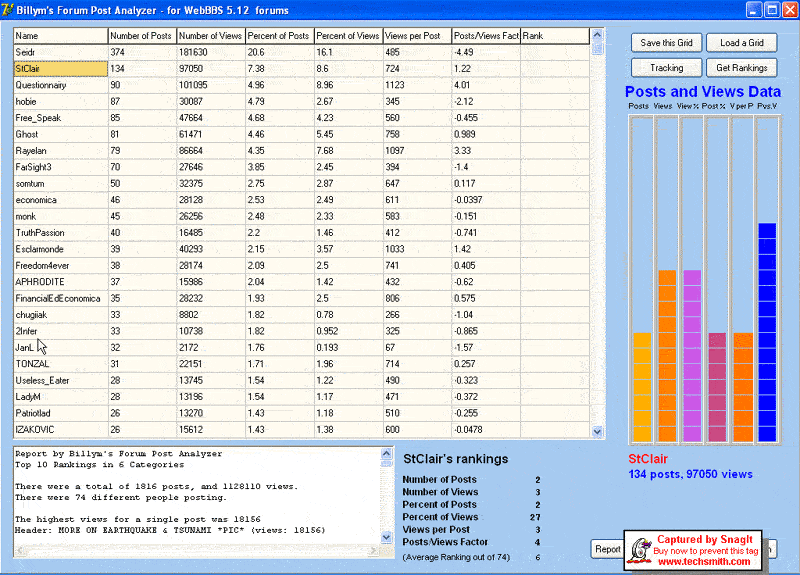Viewport: 800px width, 575px height.
Task: Click the purple View % bar in chart
Action: point(692,356)
